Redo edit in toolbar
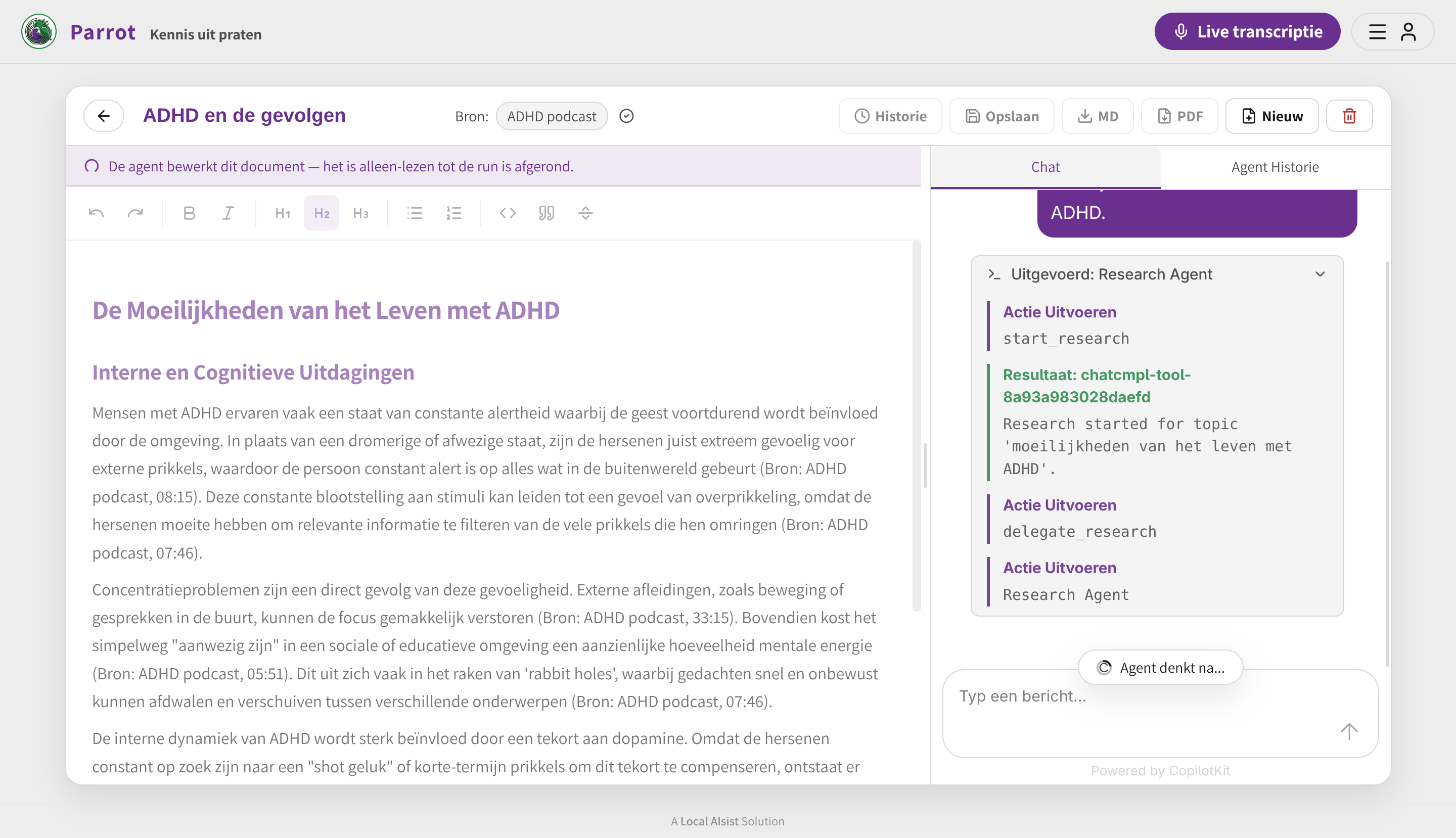 point(135,213)
